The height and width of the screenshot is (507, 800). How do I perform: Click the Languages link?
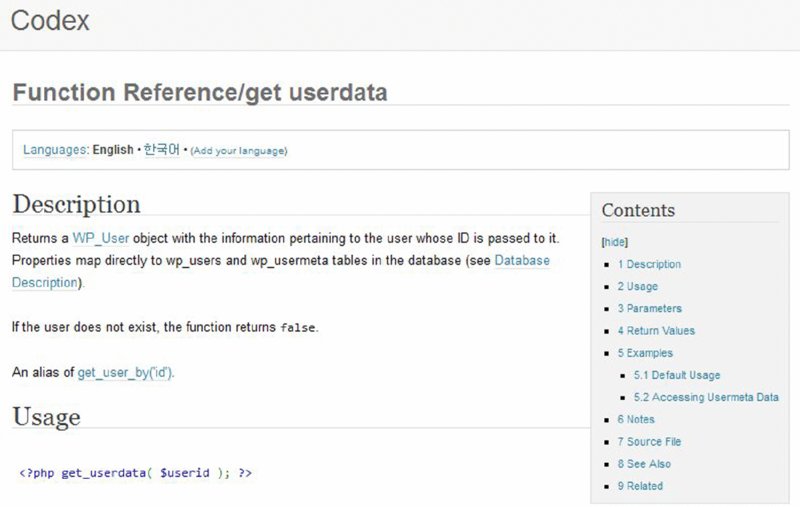(54, 150)
